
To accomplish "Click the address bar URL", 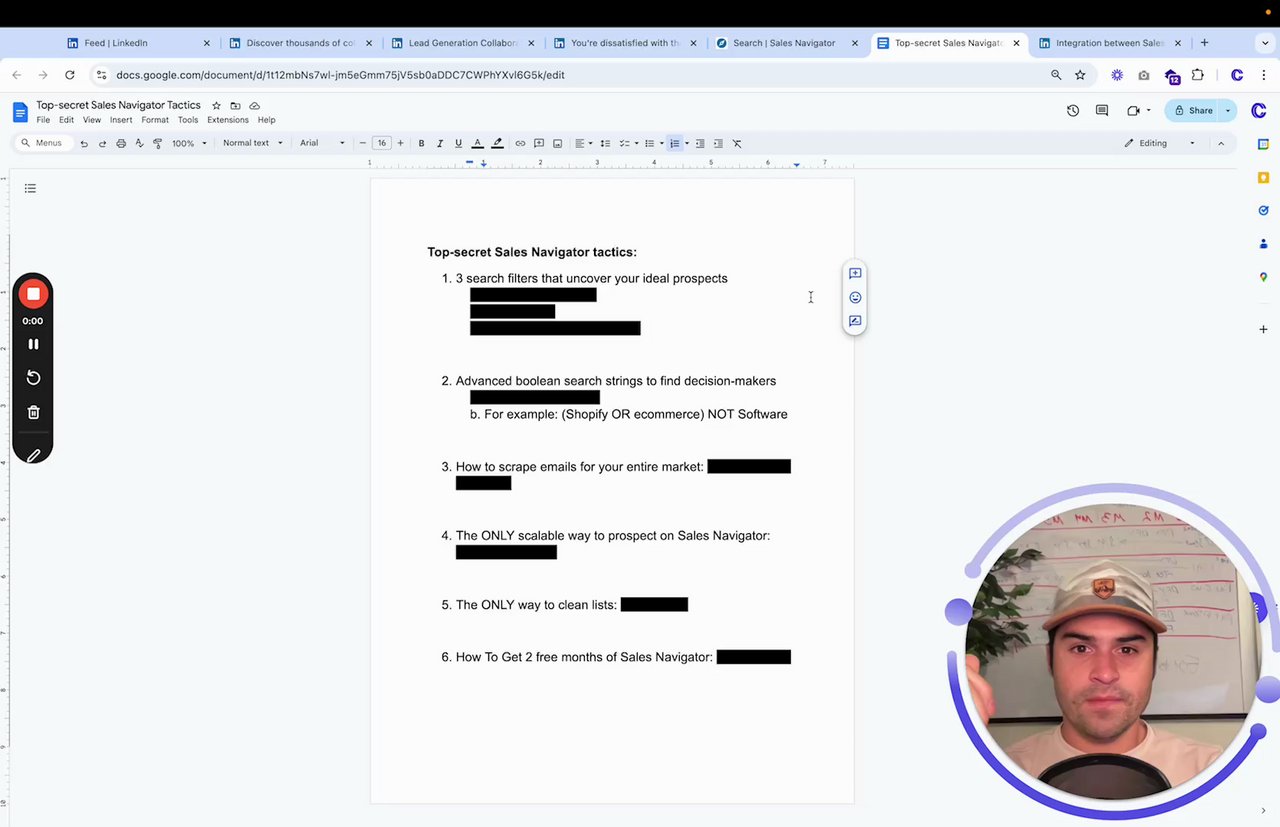I will [340, 75].
